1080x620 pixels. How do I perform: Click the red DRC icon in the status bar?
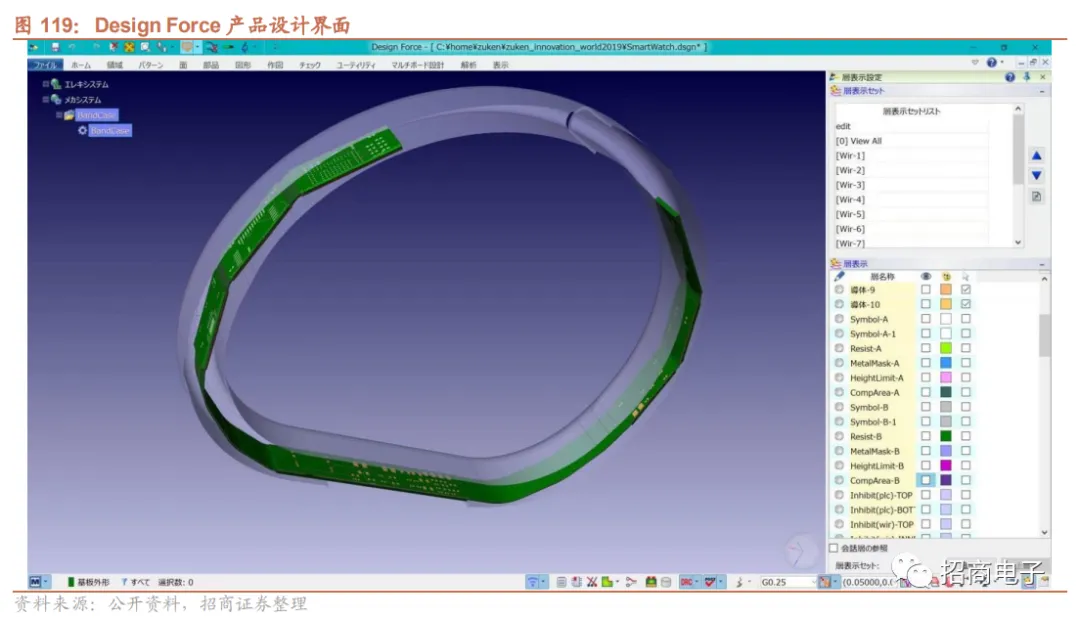tap(686, 582)
